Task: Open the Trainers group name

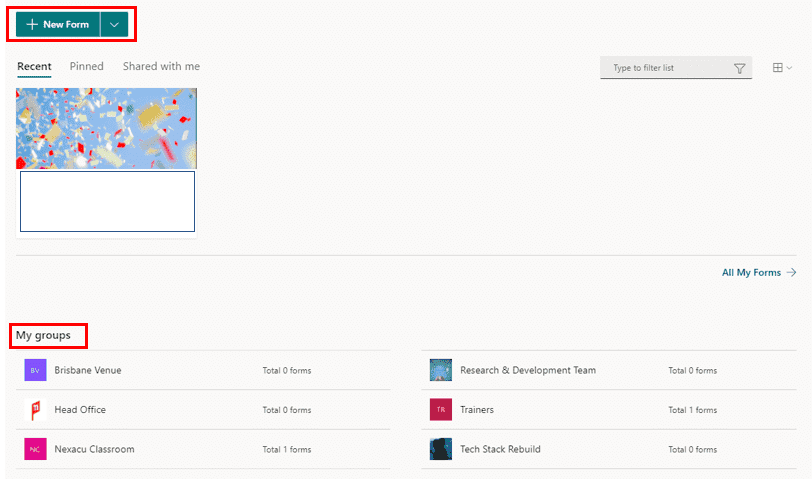Action: [x=477, y=410]
